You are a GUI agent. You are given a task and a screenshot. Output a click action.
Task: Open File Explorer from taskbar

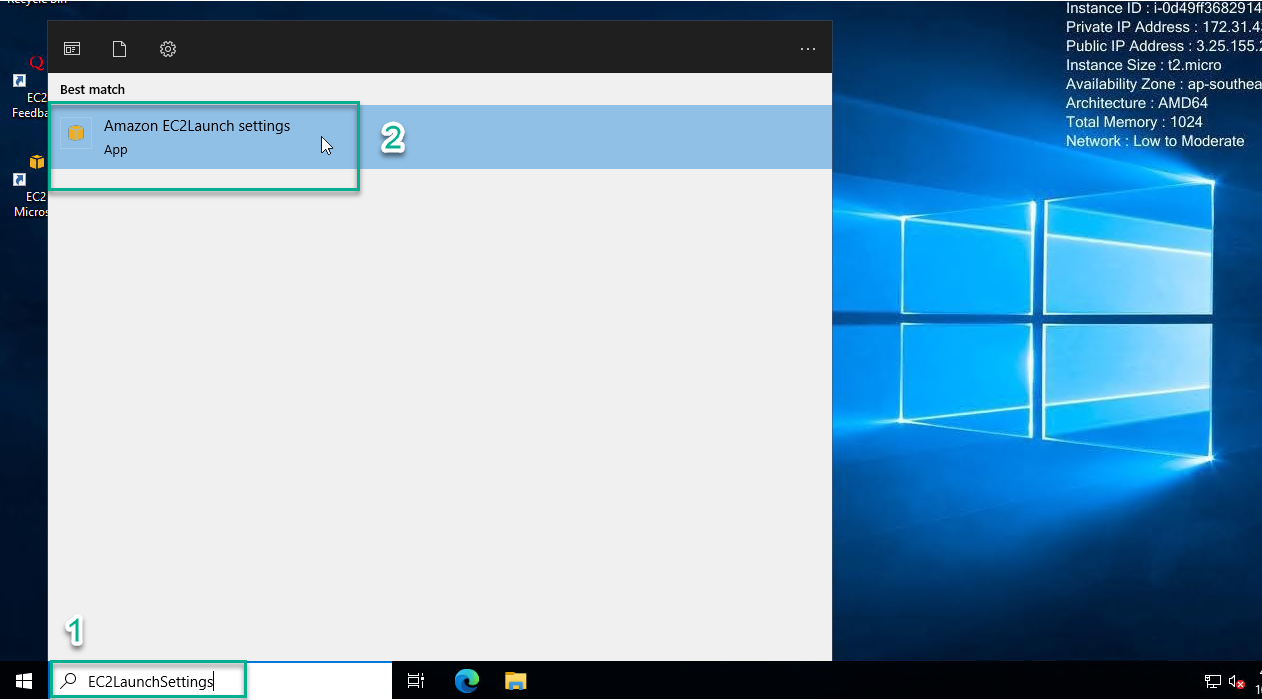515,681
